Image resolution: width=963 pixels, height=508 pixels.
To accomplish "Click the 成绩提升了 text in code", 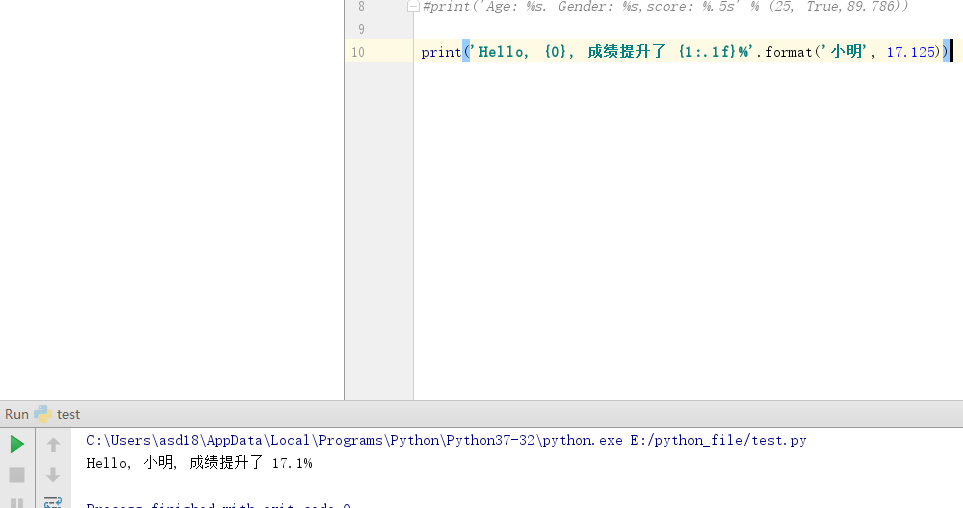I will [x=626, y=52].
